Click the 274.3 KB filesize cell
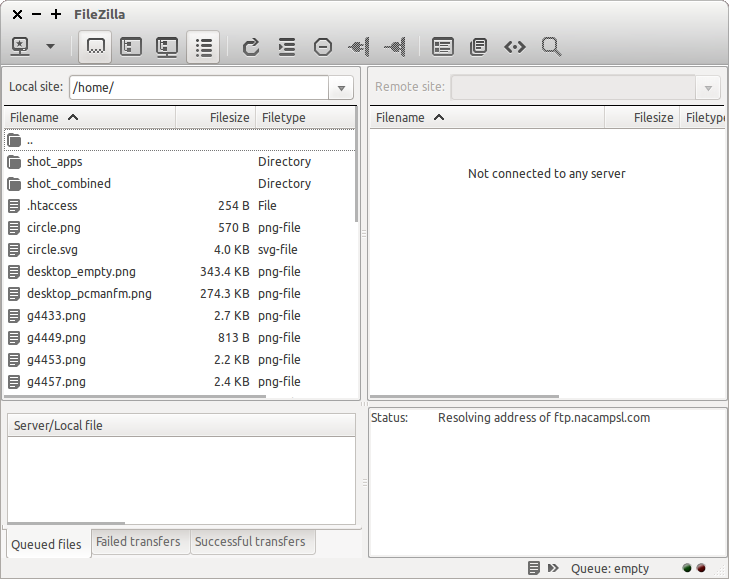729x579 pixels. (x=225, y=294)
